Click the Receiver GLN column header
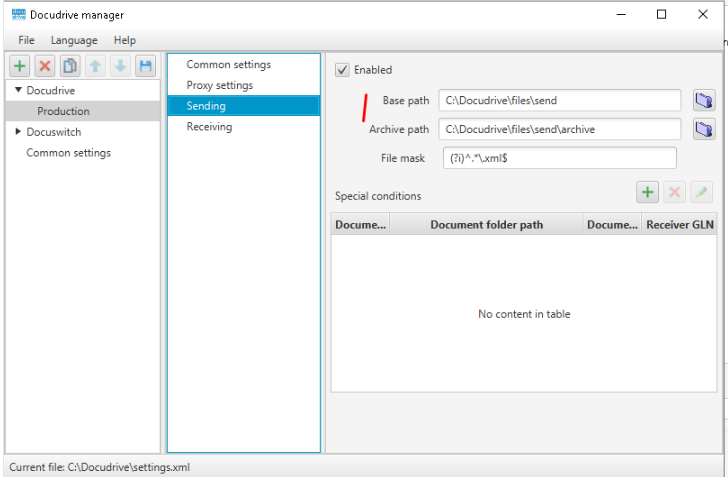 (x=679, y=225)
